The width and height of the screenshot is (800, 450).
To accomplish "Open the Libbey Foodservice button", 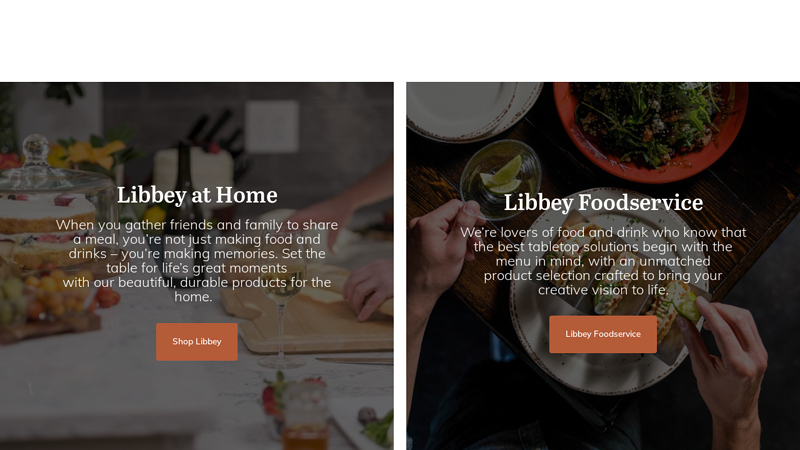I will [603, 334].
